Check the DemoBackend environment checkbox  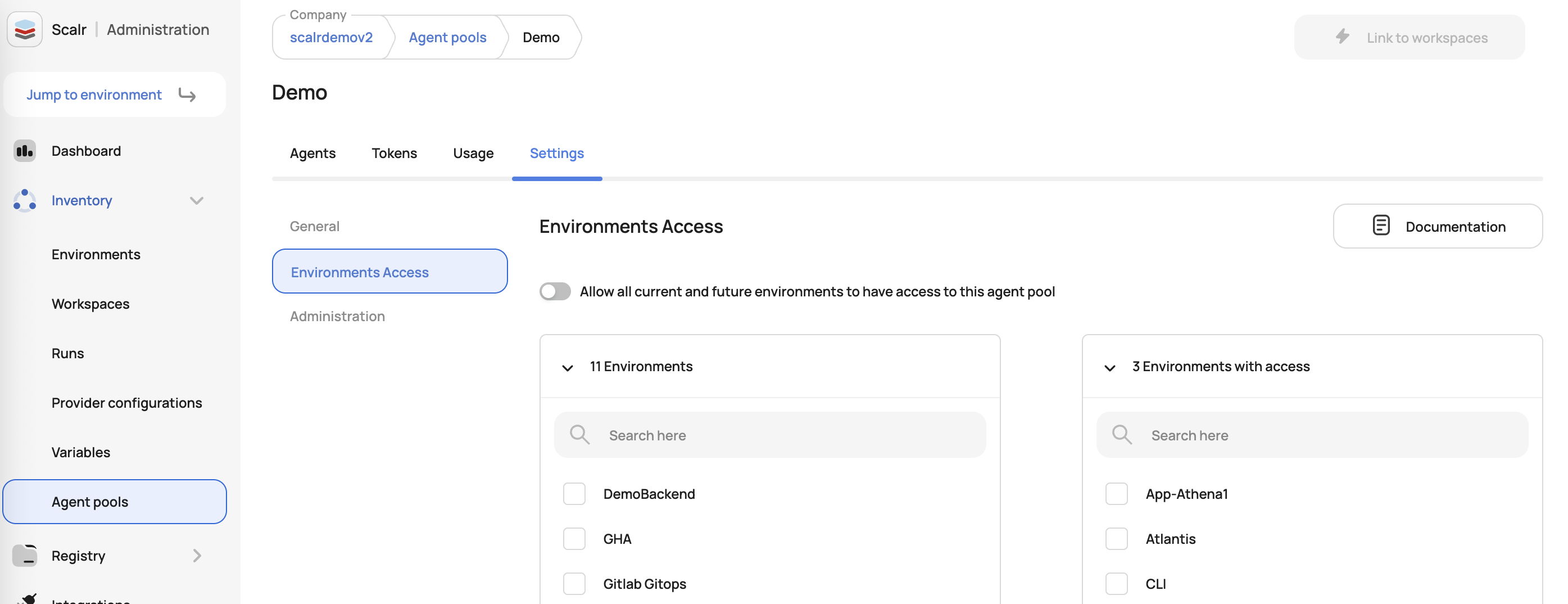pos(574,494)
